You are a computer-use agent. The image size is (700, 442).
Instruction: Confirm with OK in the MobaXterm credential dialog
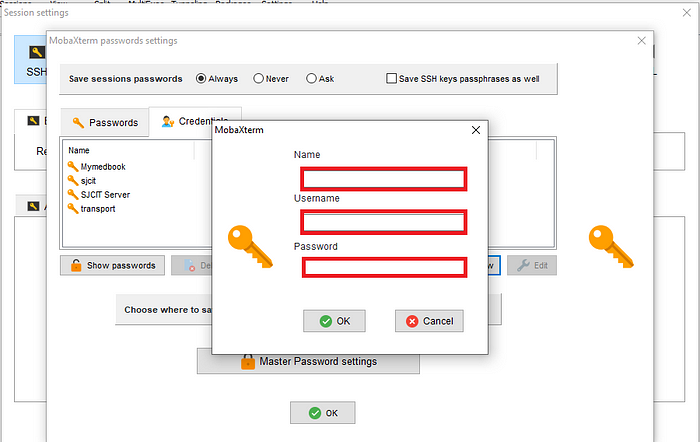click(334, 321)
